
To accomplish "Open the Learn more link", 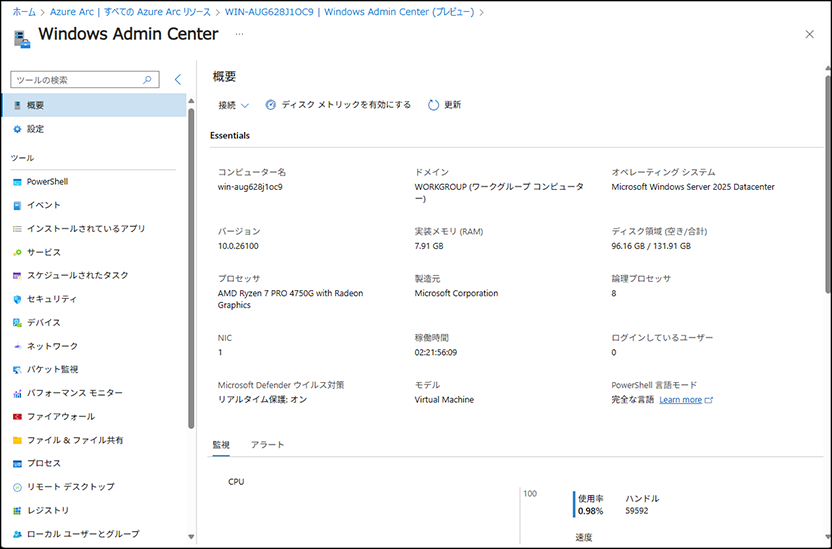I will click(x=680, y=400).
